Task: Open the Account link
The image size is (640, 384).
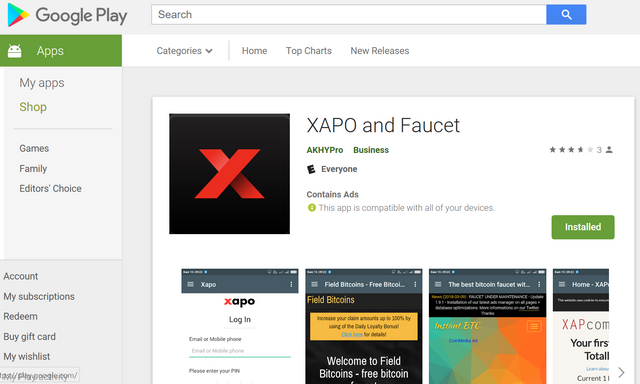Action: click(21, 276)
